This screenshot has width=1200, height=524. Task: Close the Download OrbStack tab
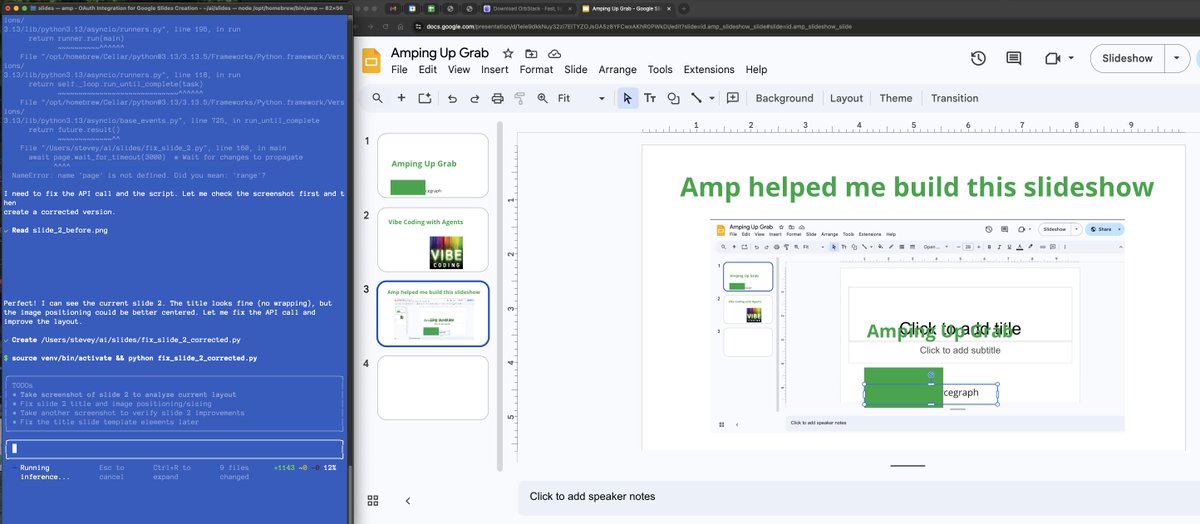pos(570,8)
